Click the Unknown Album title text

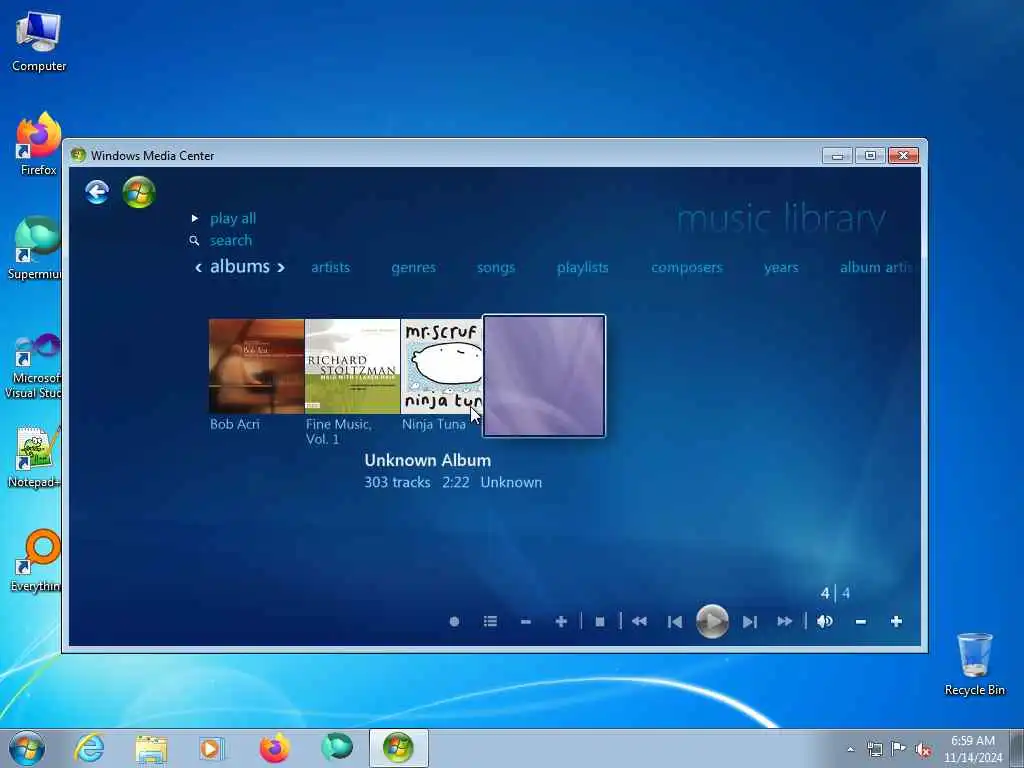[428, 460]
